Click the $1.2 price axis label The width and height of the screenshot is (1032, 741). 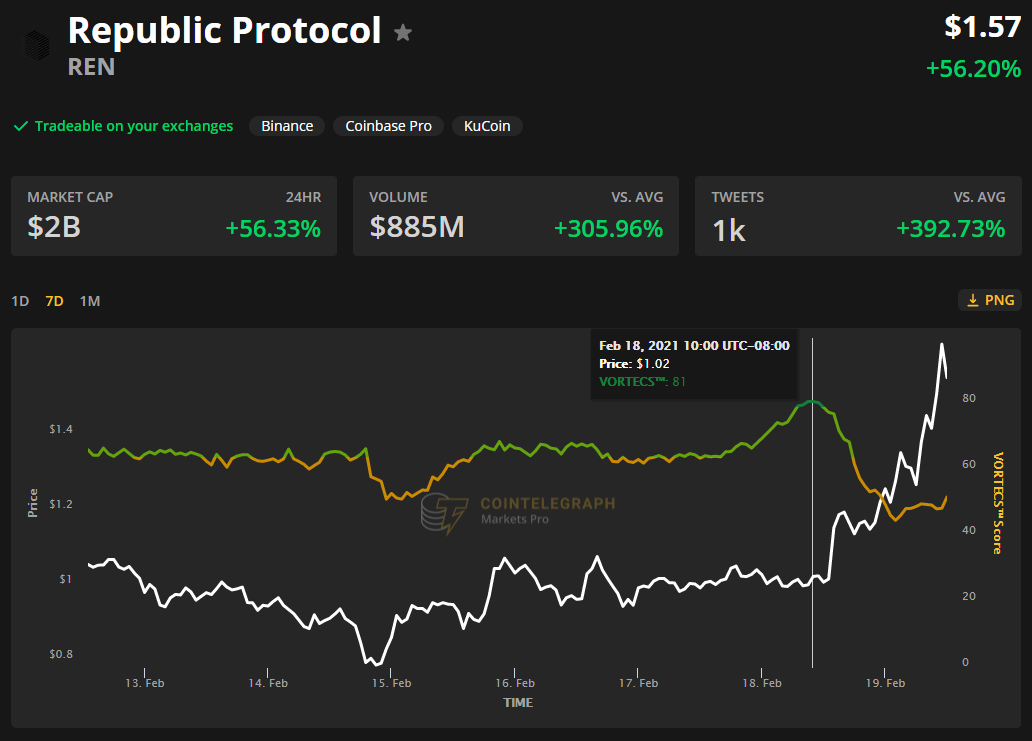[61, 504]
